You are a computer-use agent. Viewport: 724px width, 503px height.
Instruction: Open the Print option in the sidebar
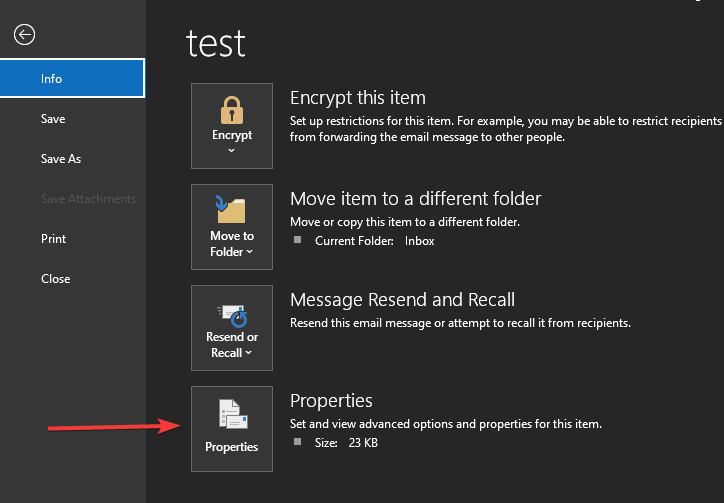tap(54, 239)
